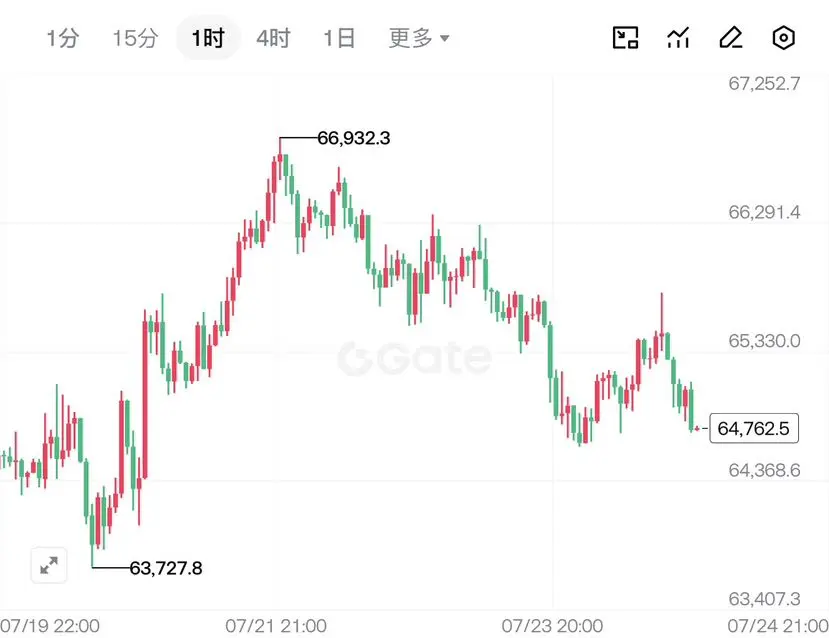Switch to the 1日 interval
829x638 pixels.
339,38
